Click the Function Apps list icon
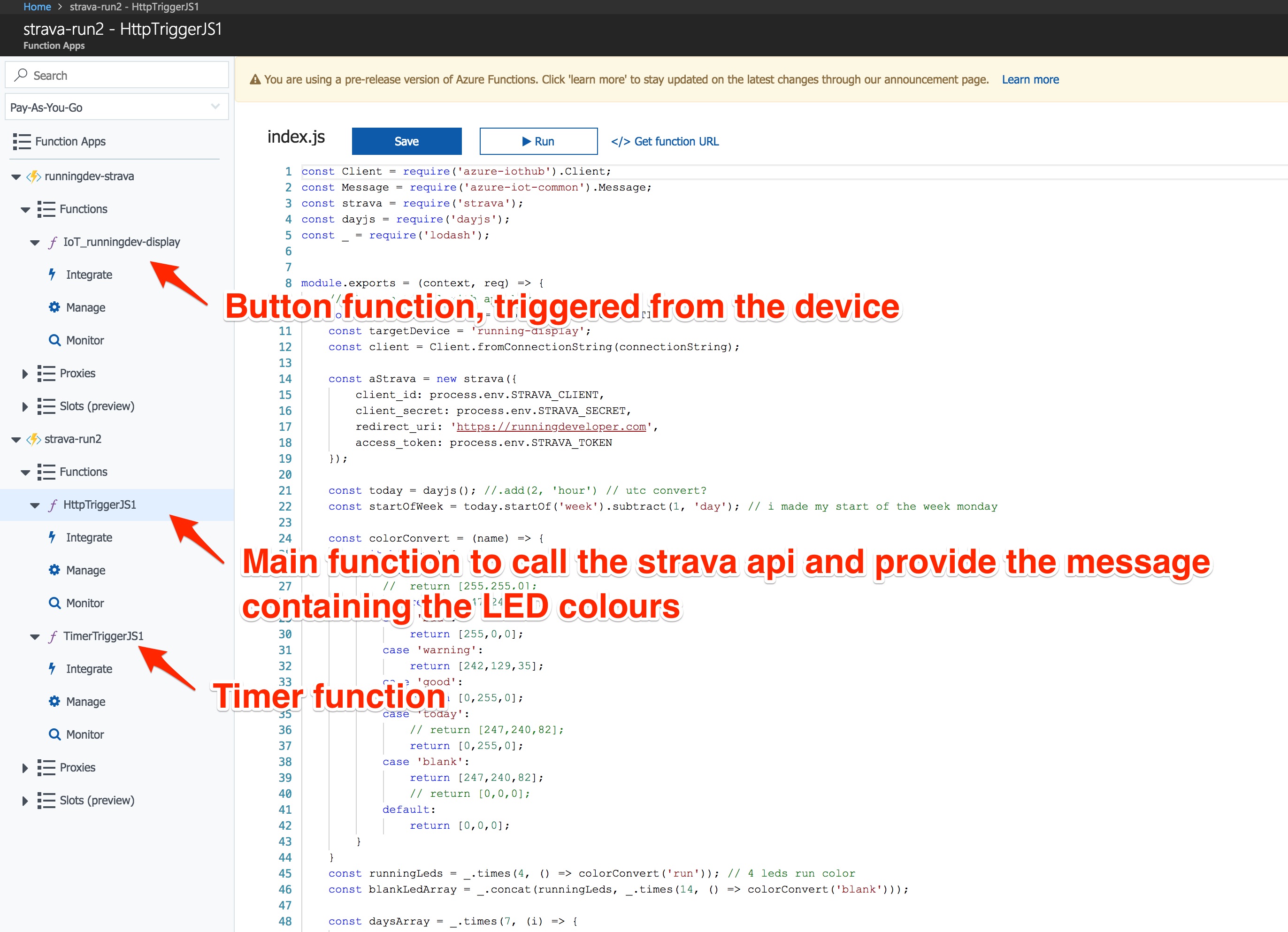The image size is (1288, 932). click(x=22, y=141)
